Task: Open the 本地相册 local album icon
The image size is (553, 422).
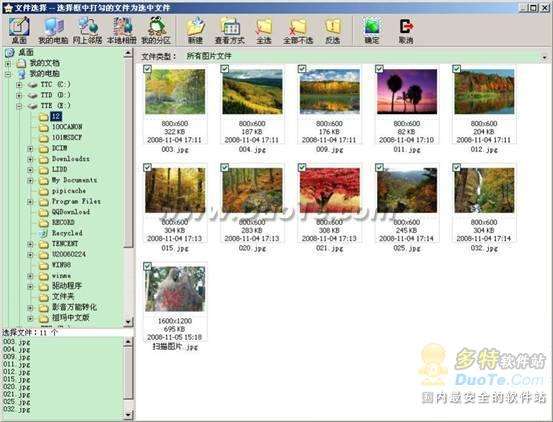Action: click(x=122, y=31)
